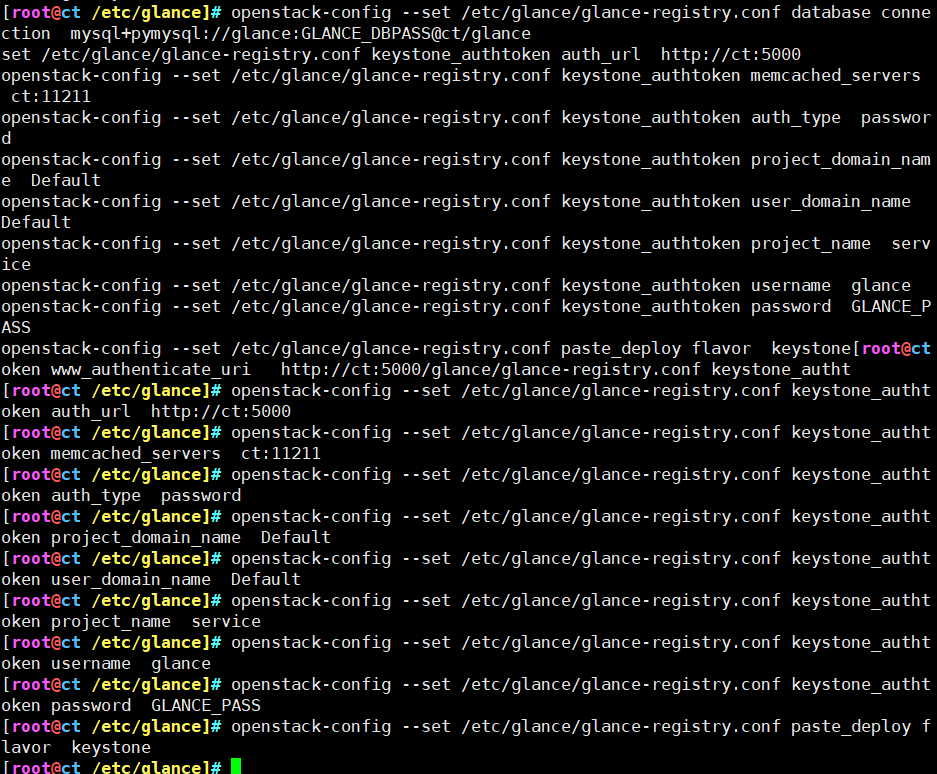937x774 pixels.
Task: Click the truncated "GLANCE_P" at a line end
Action: [891, 307]
